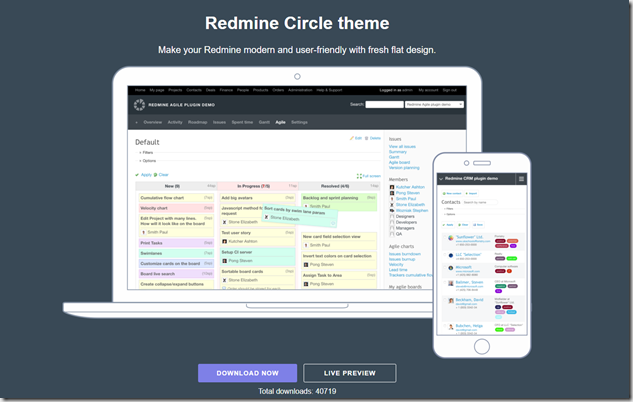
Task: Click the Version planning link
Action: coord(404,168)
